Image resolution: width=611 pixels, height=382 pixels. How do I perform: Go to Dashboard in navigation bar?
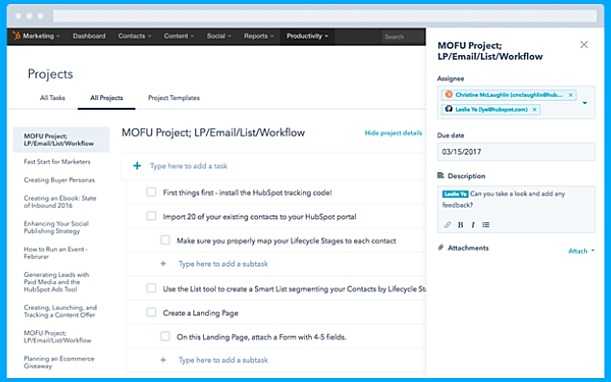[x=89, y=36]
